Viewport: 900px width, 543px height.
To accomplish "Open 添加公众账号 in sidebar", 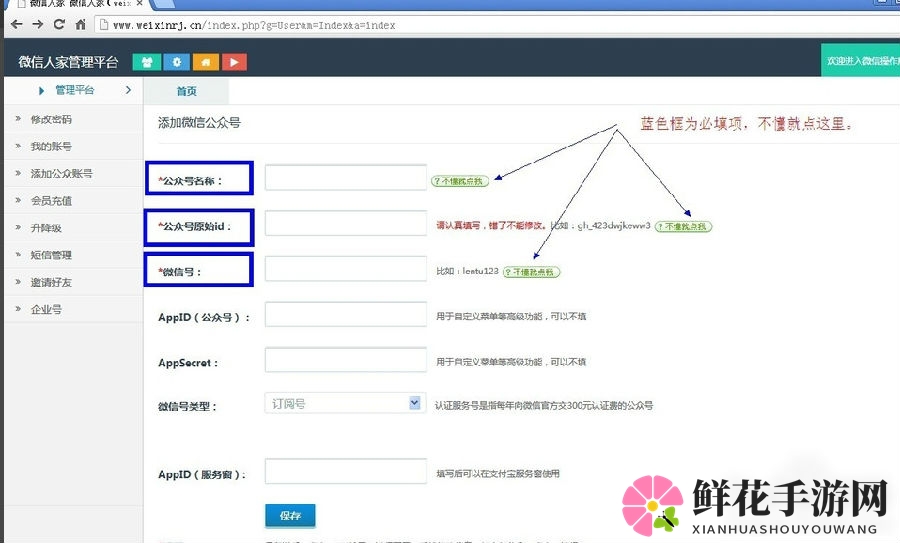I will [x=61, y=173].
